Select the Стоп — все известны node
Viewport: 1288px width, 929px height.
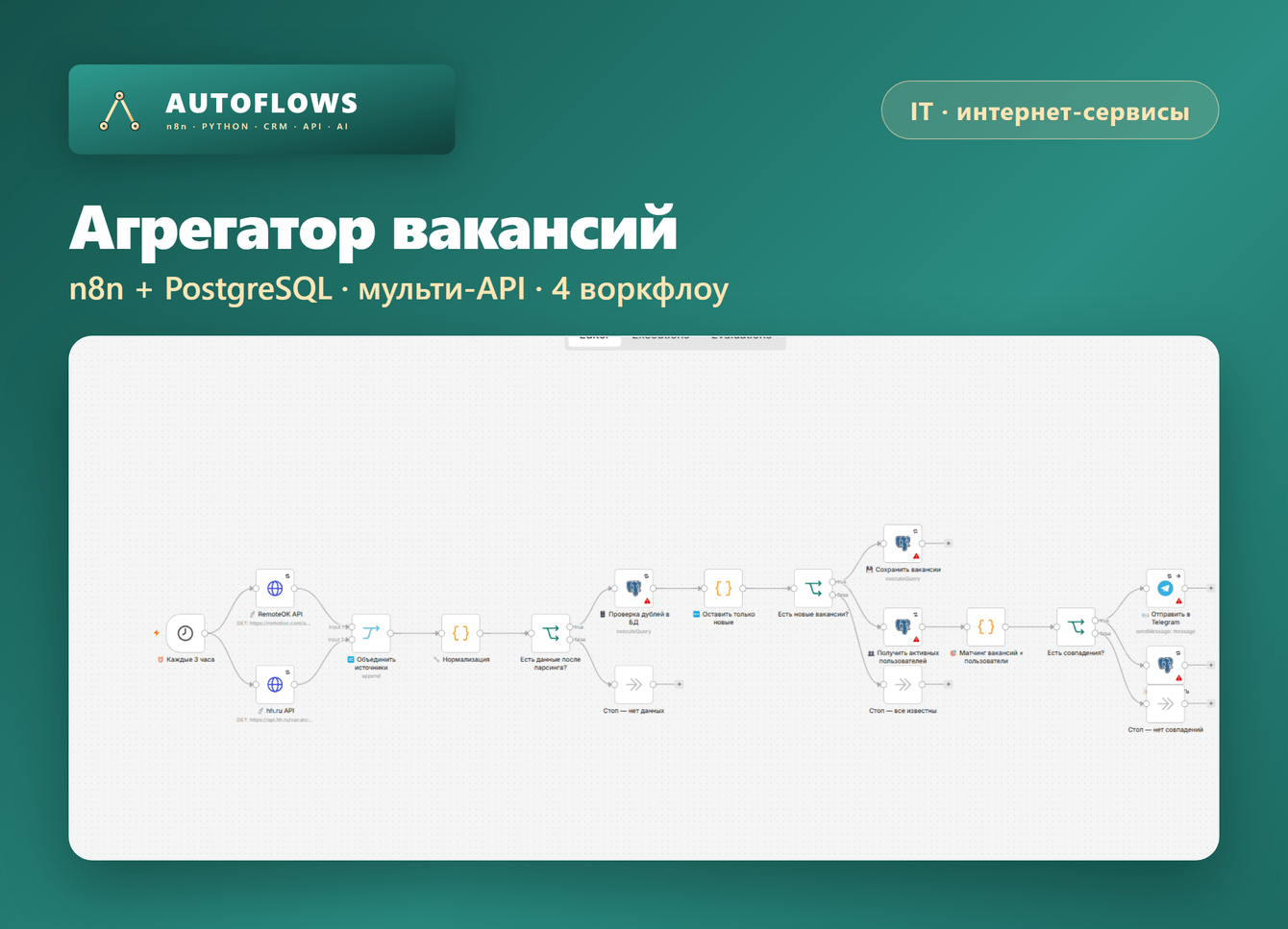coord(903,684)
